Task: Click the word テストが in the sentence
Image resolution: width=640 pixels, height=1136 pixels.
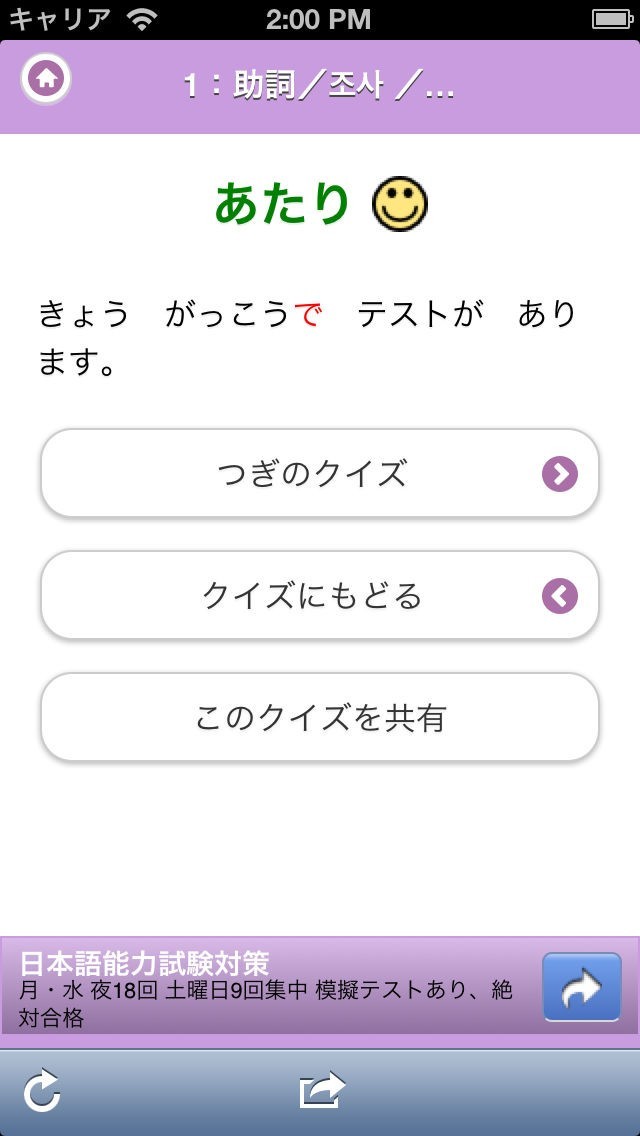Action: [420, 315]
